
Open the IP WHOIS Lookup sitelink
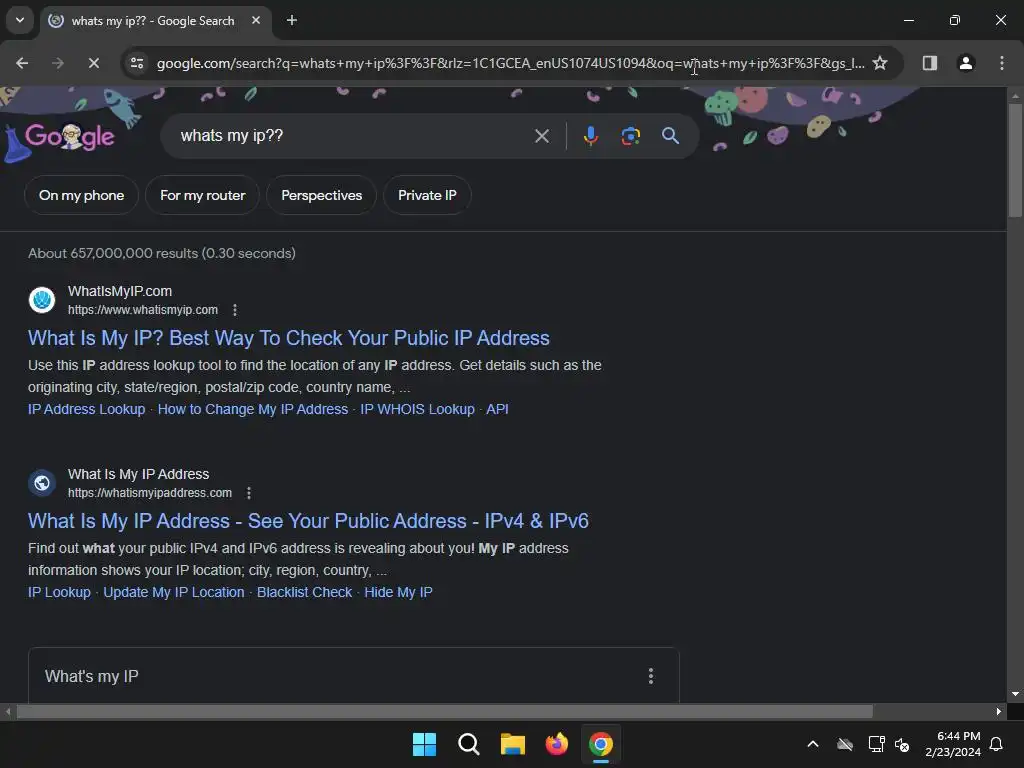[x=417, y=409]
